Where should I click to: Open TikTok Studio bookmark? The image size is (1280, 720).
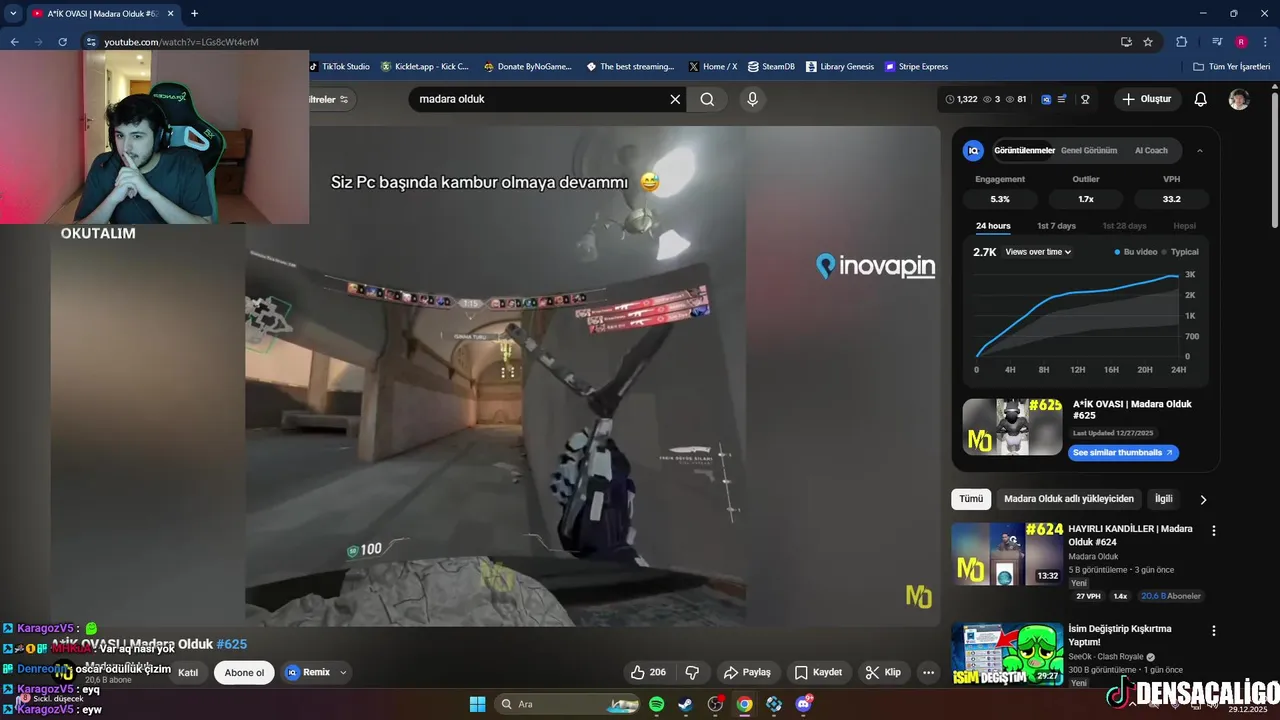pos(339,67)
